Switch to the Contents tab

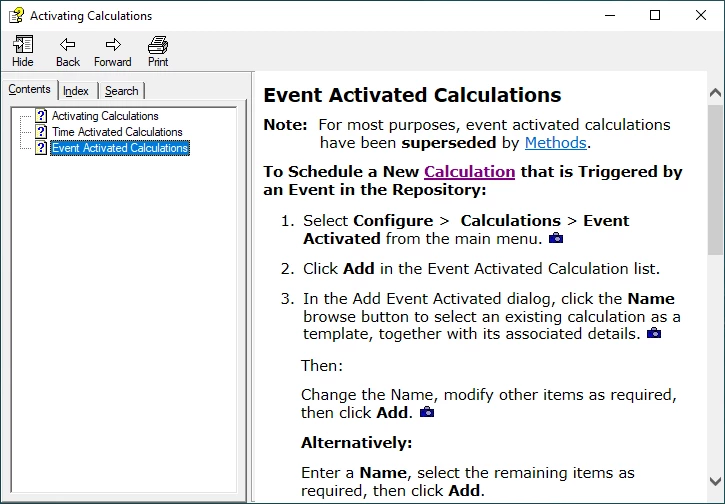coord(29,89)
